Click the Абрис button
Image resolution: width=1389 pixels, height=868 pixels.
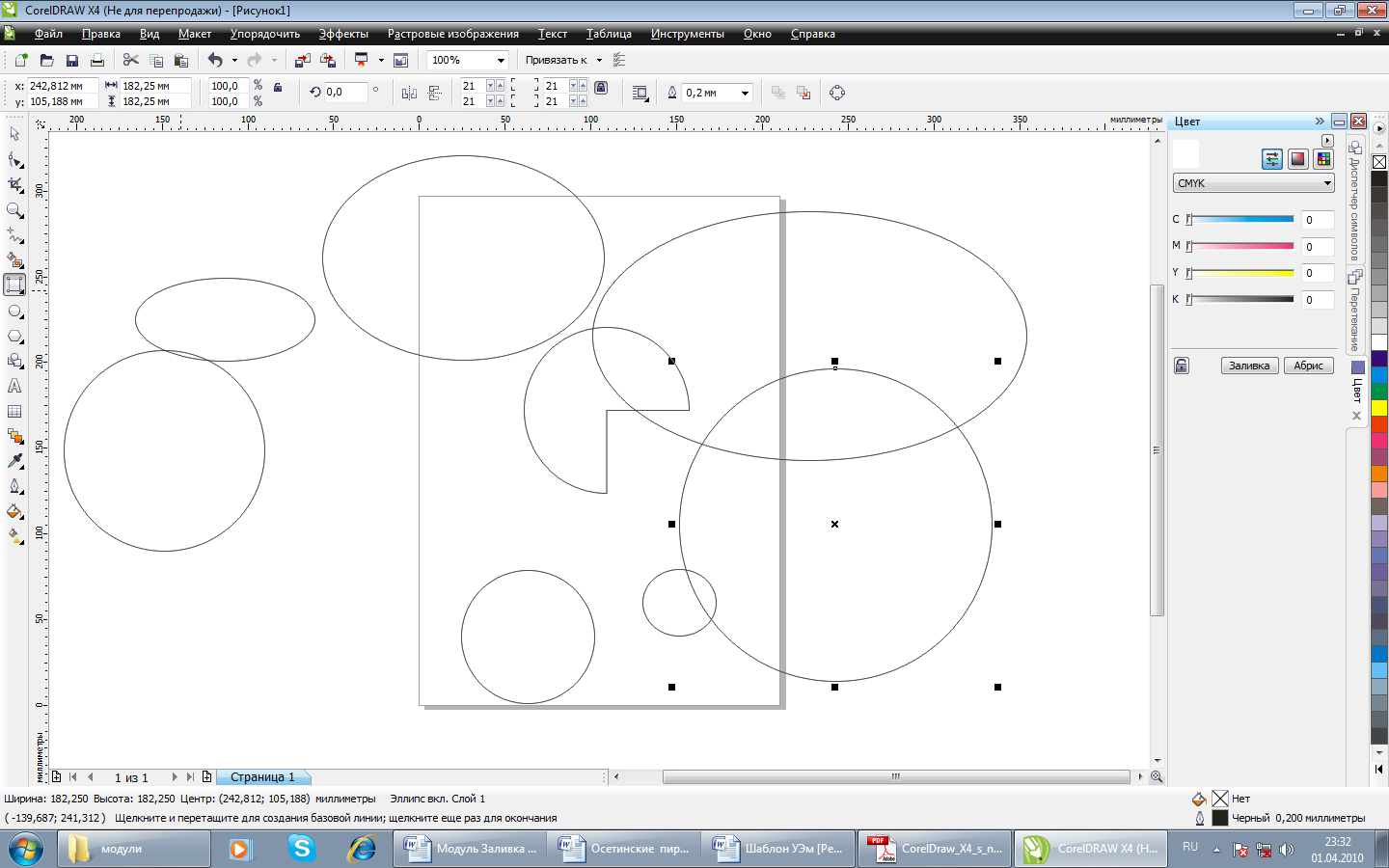pos(1309,366)
